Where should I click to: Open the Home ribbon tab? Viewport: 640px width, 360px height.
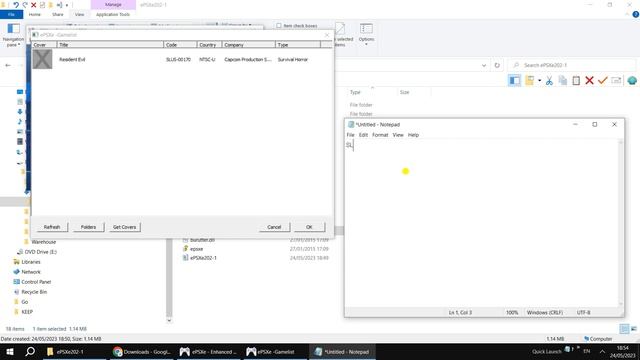point(35,14)
